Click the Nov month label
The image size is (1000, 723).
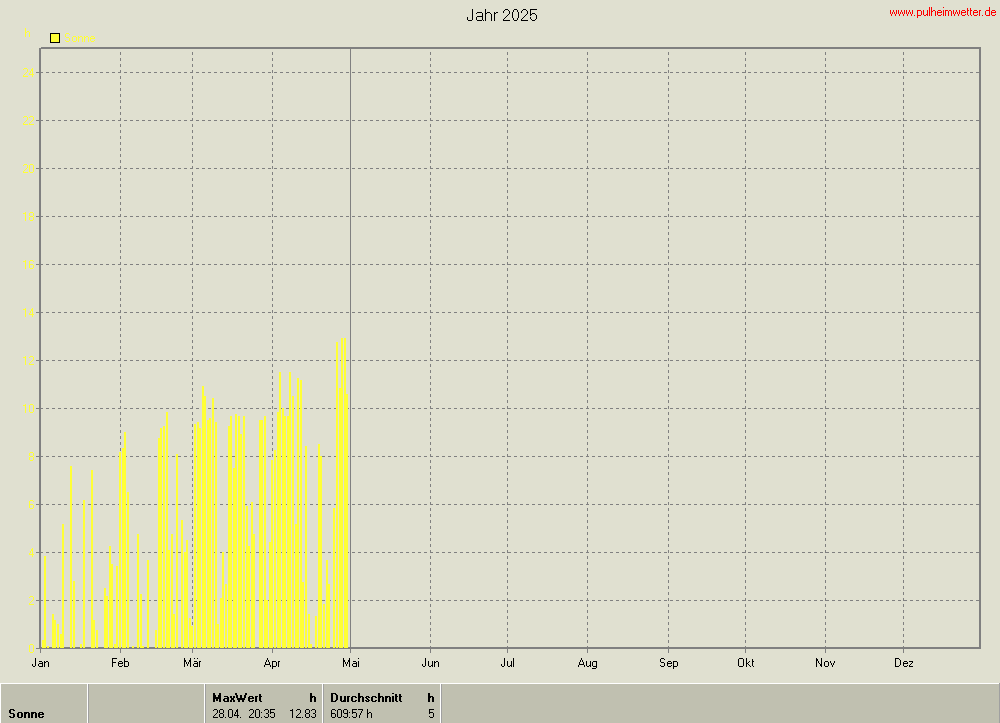(825, 663)
